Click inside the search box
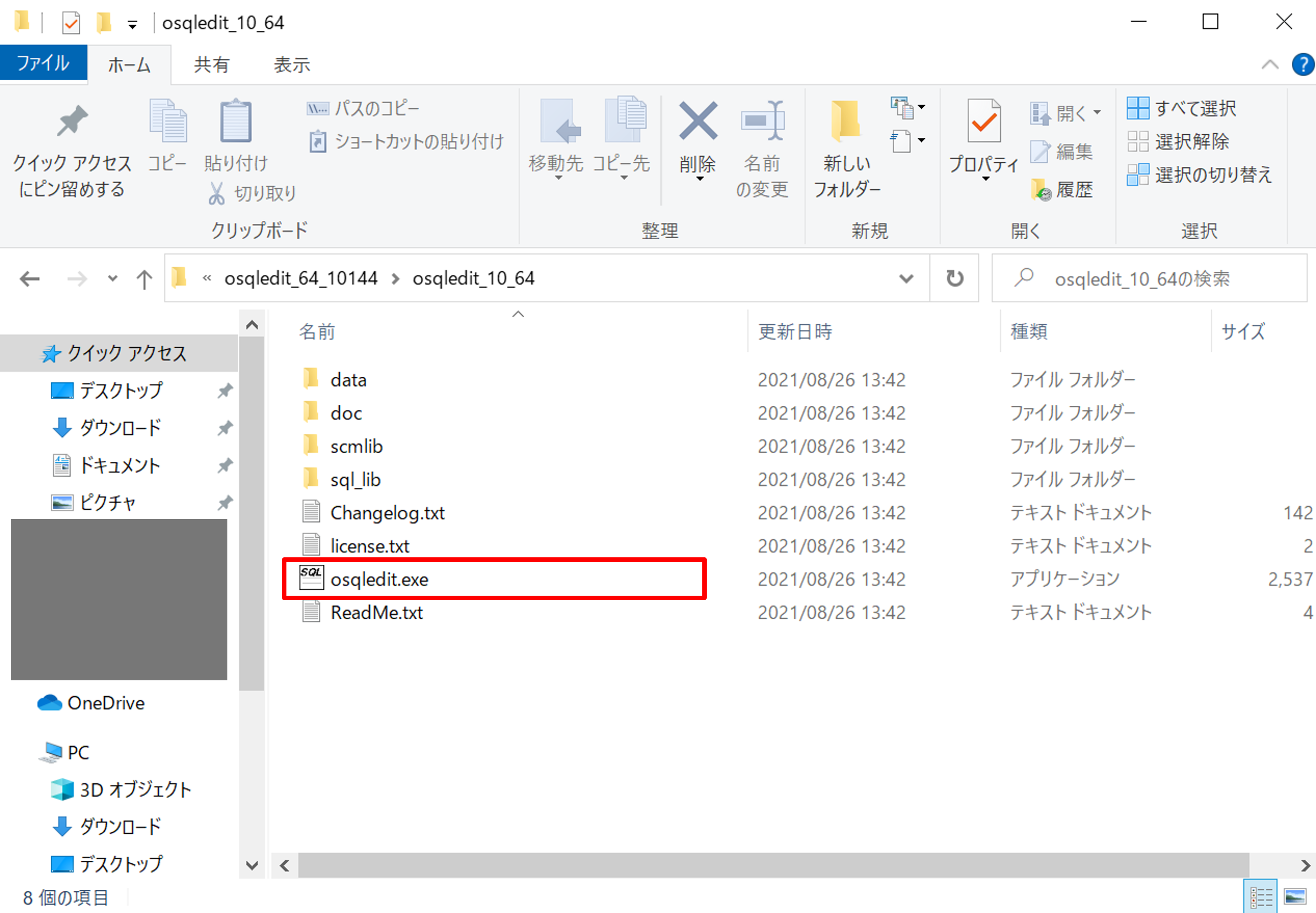Image resolution: width=1316 pixels, height=913 pixels. click(x=1144, y=278)
